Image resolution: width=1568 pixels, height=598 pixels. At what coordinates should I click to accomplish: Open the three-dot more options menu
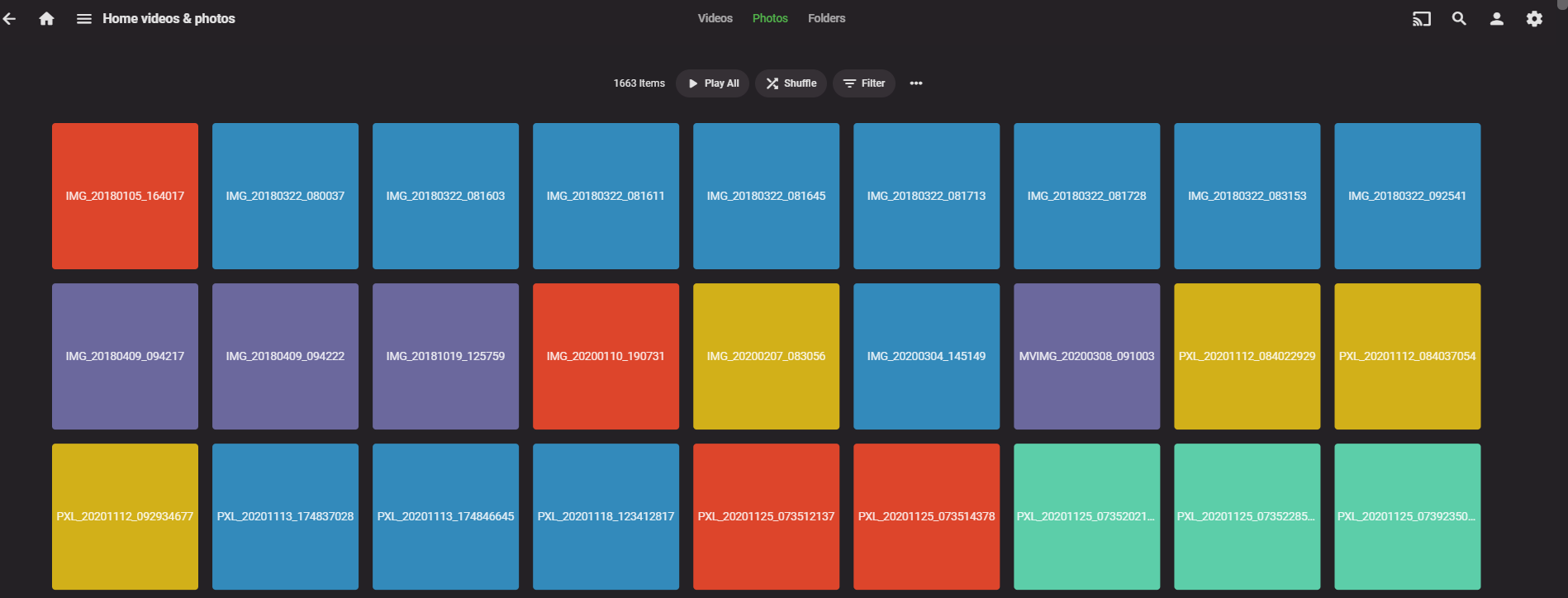(x=915, y=83)
